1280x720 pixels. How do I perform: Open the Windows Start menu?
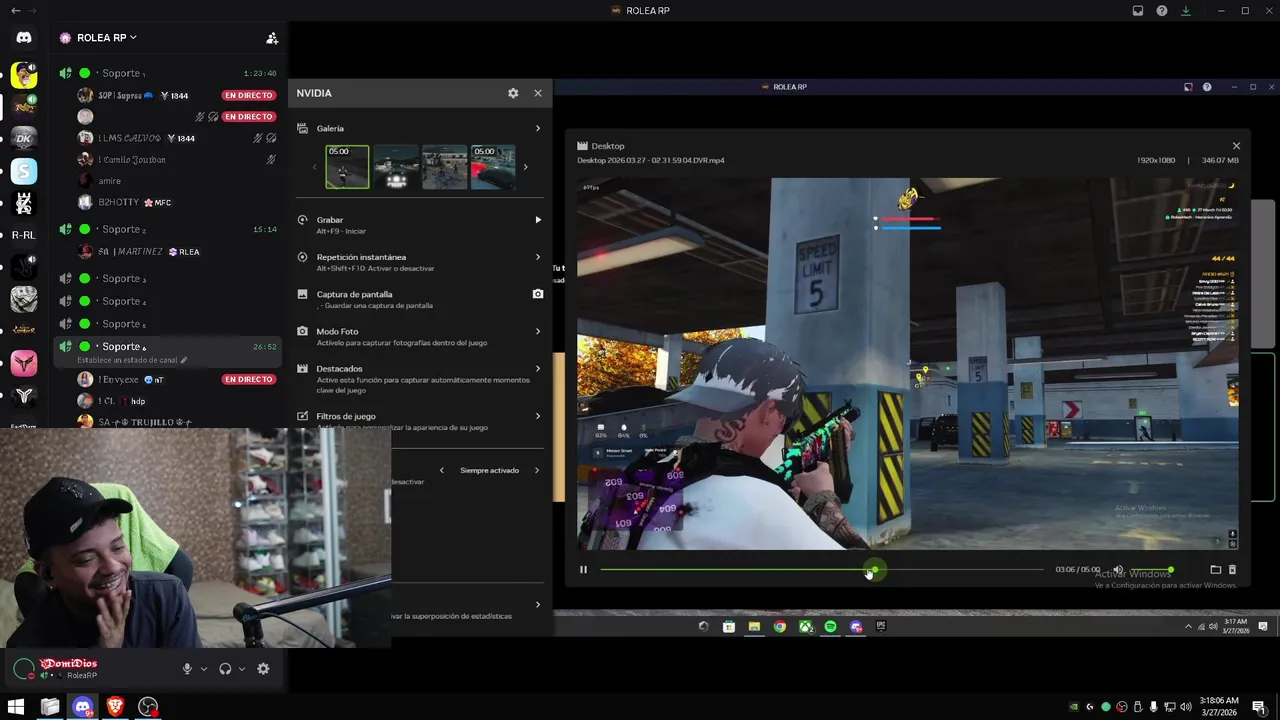point(16,707)
